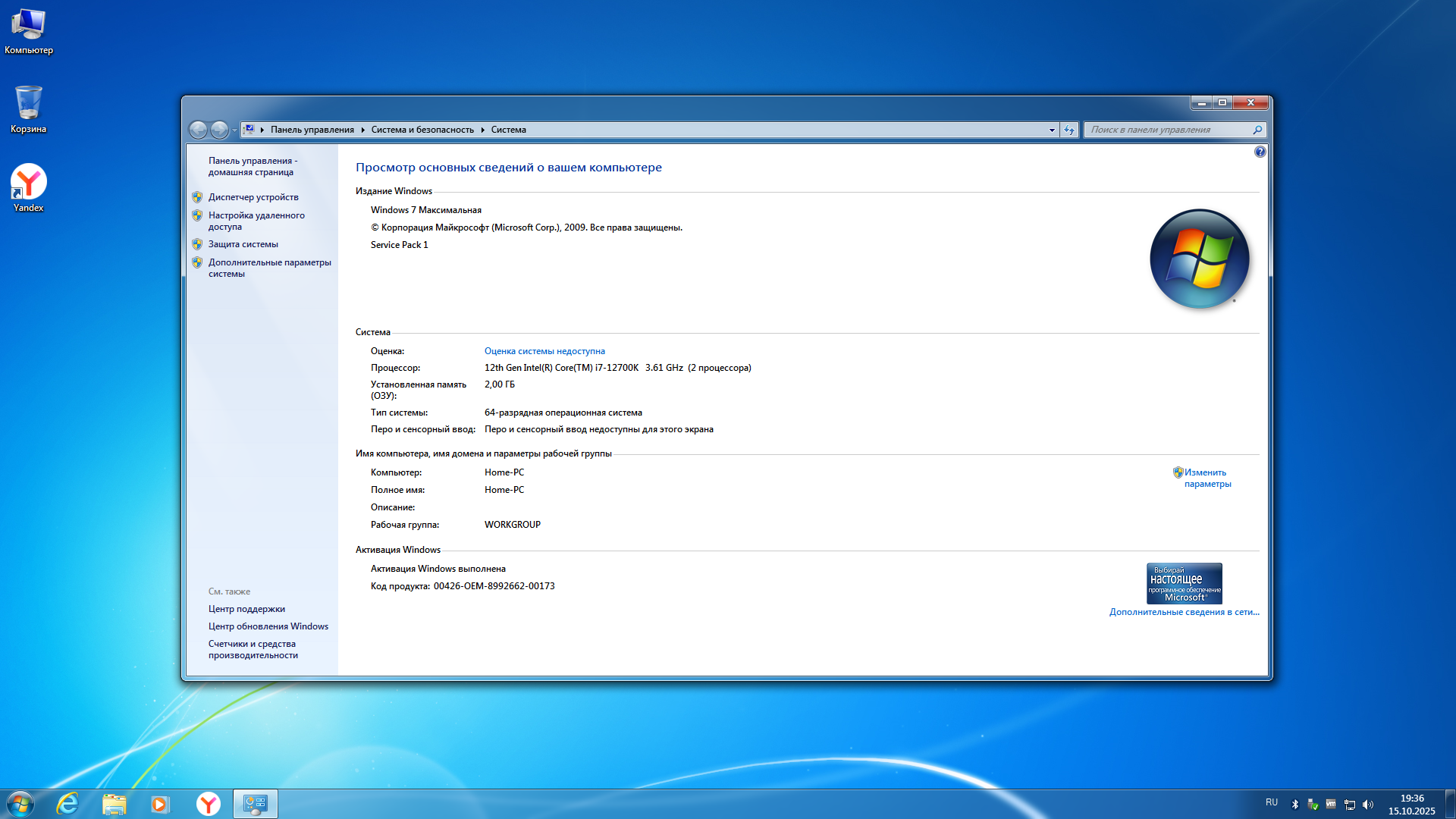
Task: Open Internet Explorer from the taskbar
Action: [x=68, y=804]
